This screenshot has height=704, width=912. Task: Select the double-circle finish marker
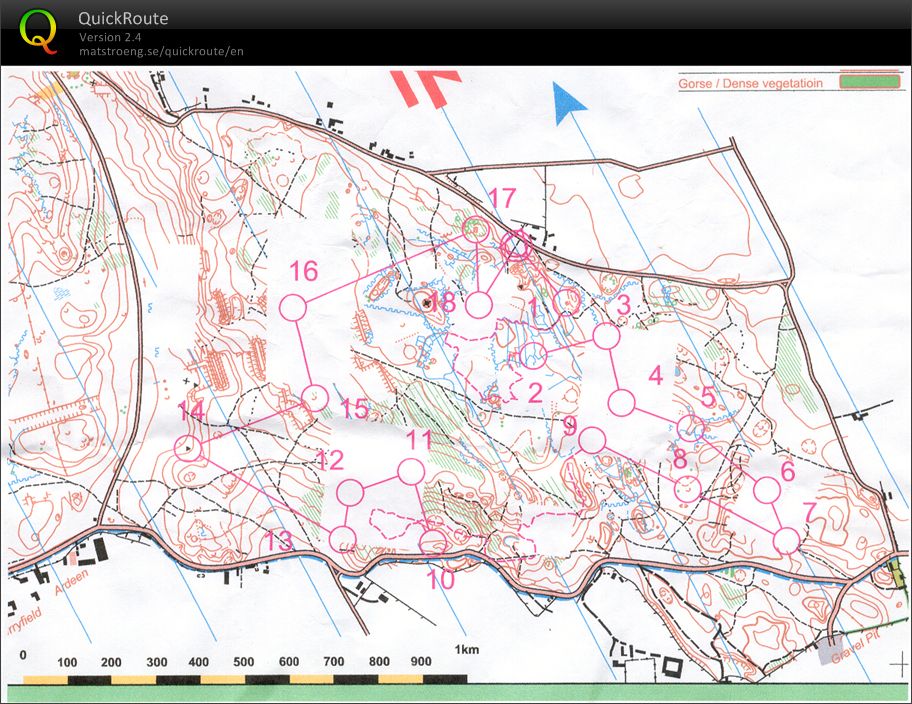pyautogui.click(x=516, y=246)
